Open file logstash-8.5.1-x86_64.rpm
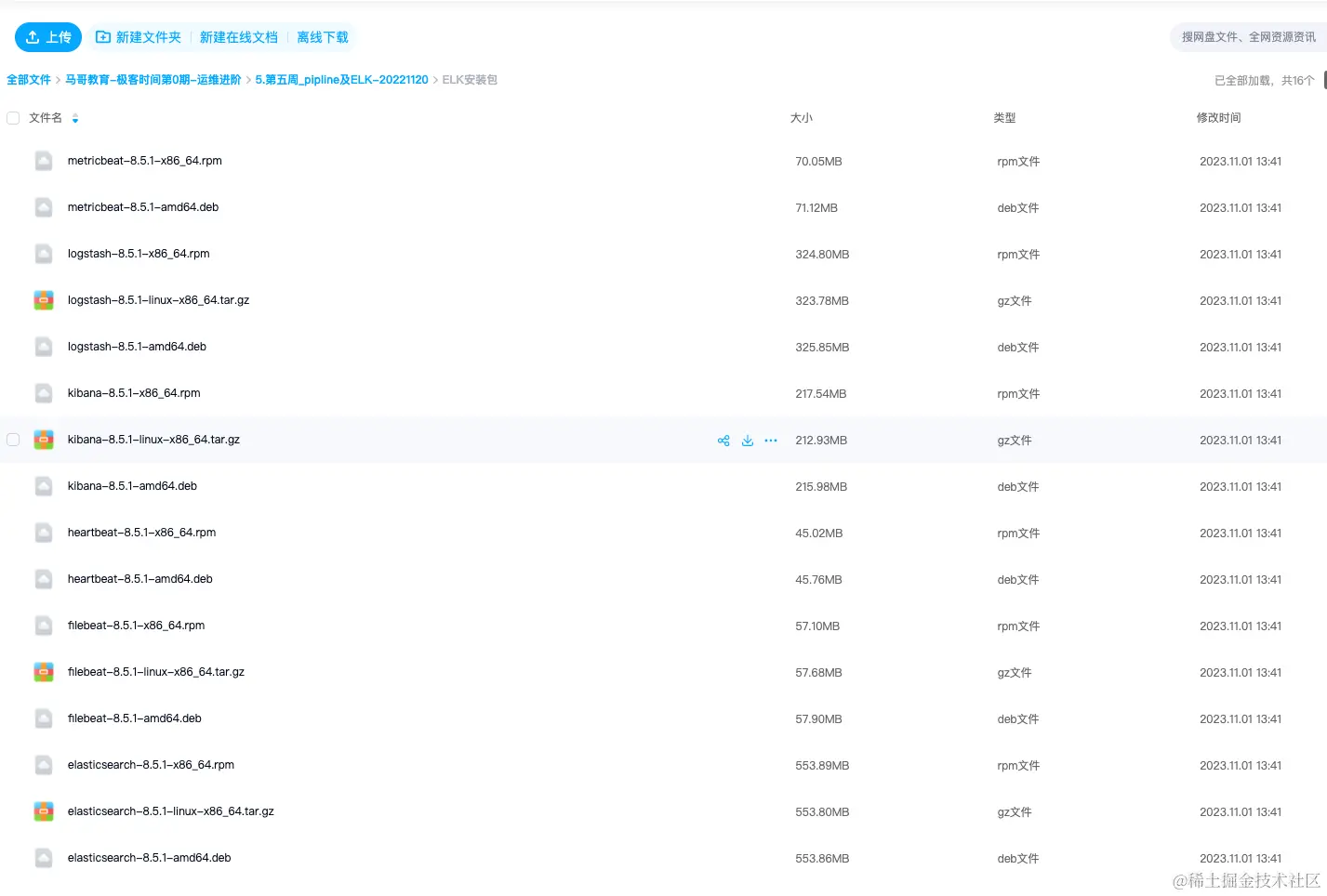The image size is (1327, 896). point(139,254)
